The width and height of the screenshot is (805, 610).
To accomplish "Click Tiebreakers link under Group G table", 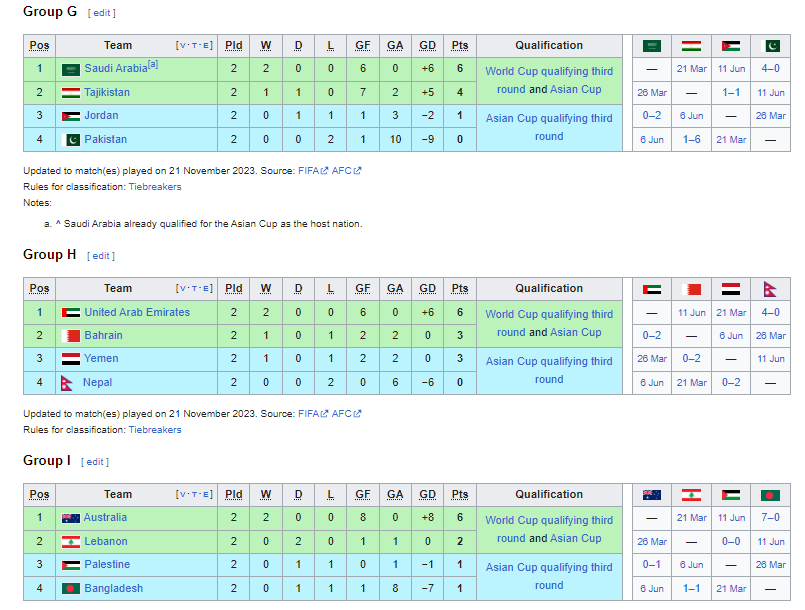I will pyautogui.click(x=155, y=187).
